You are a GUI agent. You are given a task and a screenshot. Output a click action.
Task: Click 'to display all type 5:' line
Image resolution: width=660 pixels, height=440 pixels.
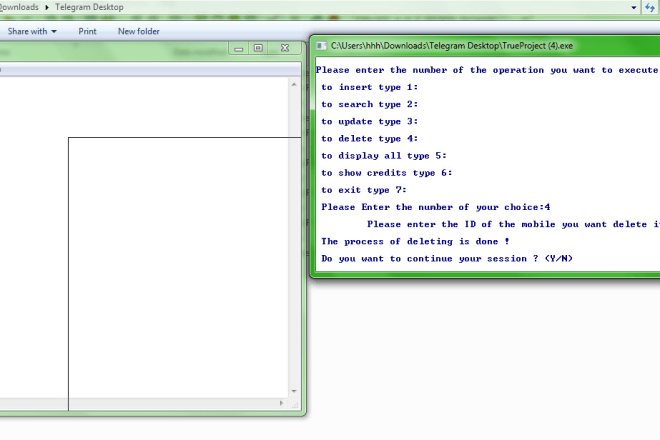coord(384,156)
